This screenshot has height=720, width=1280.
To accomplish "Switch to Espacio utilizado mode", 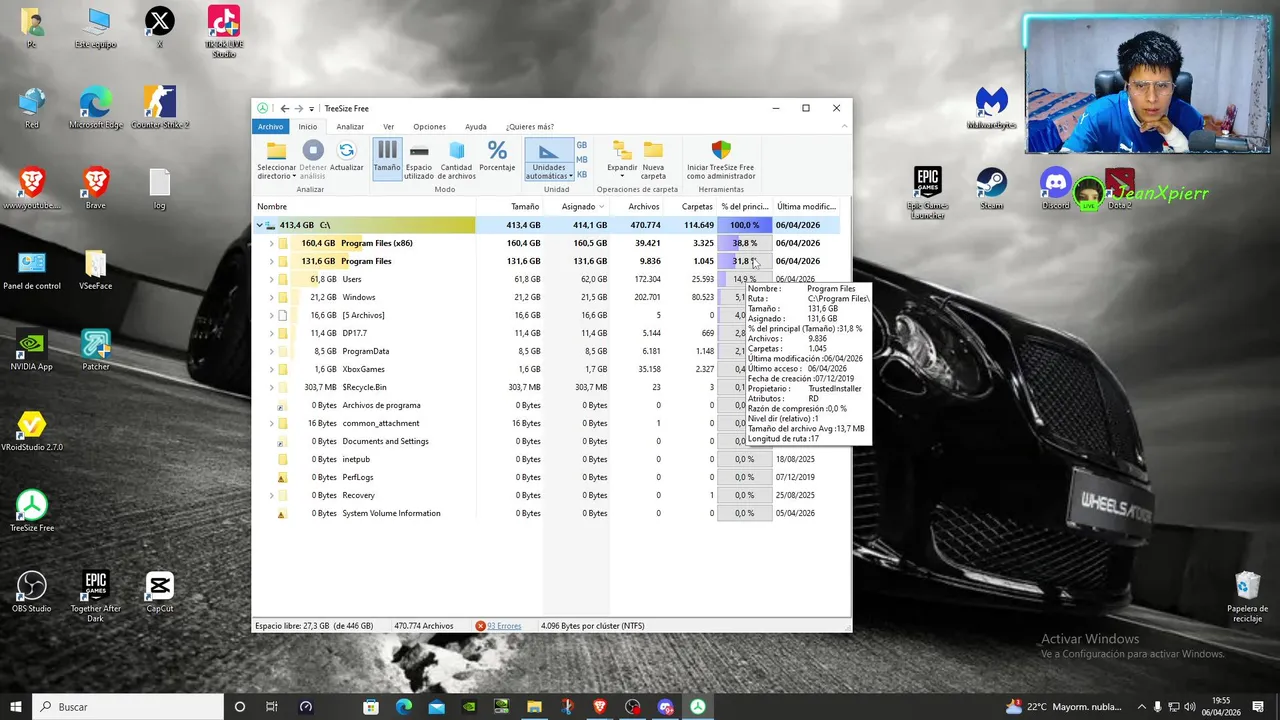I will (419, 159).
